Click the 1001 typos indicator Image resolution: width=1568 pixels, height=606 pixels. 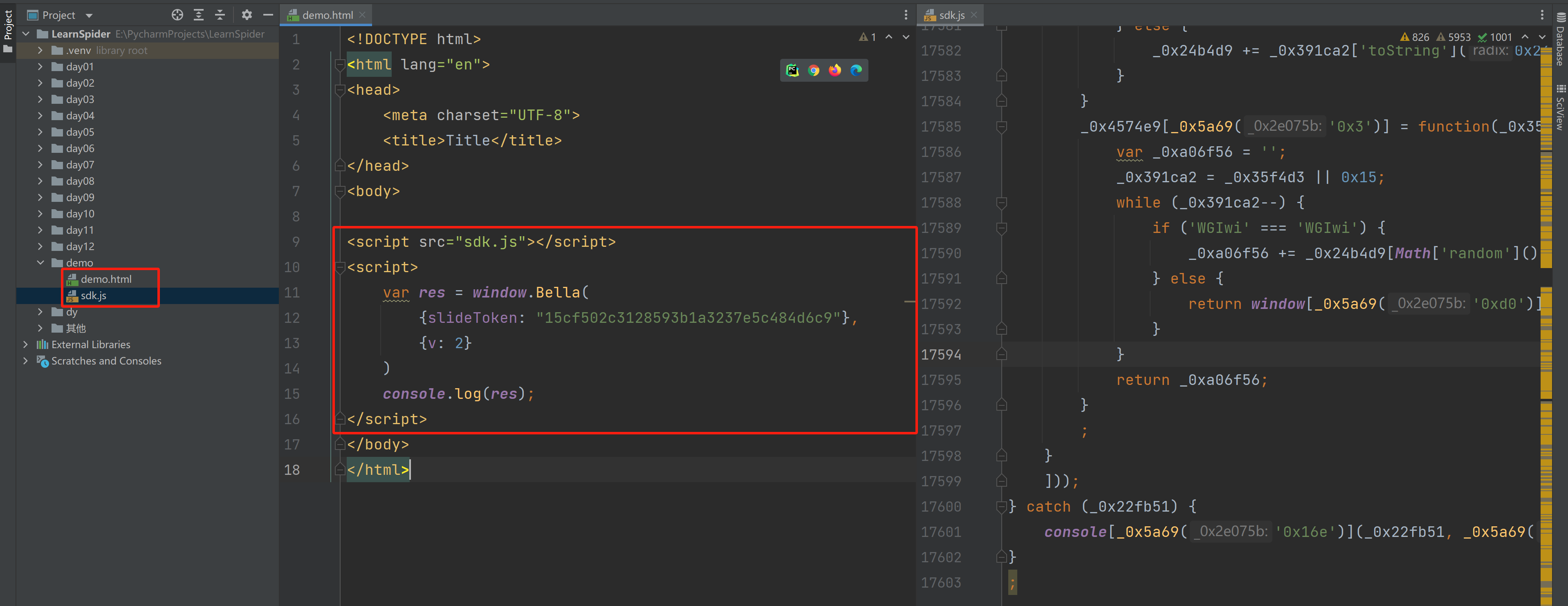(1495, 37)
